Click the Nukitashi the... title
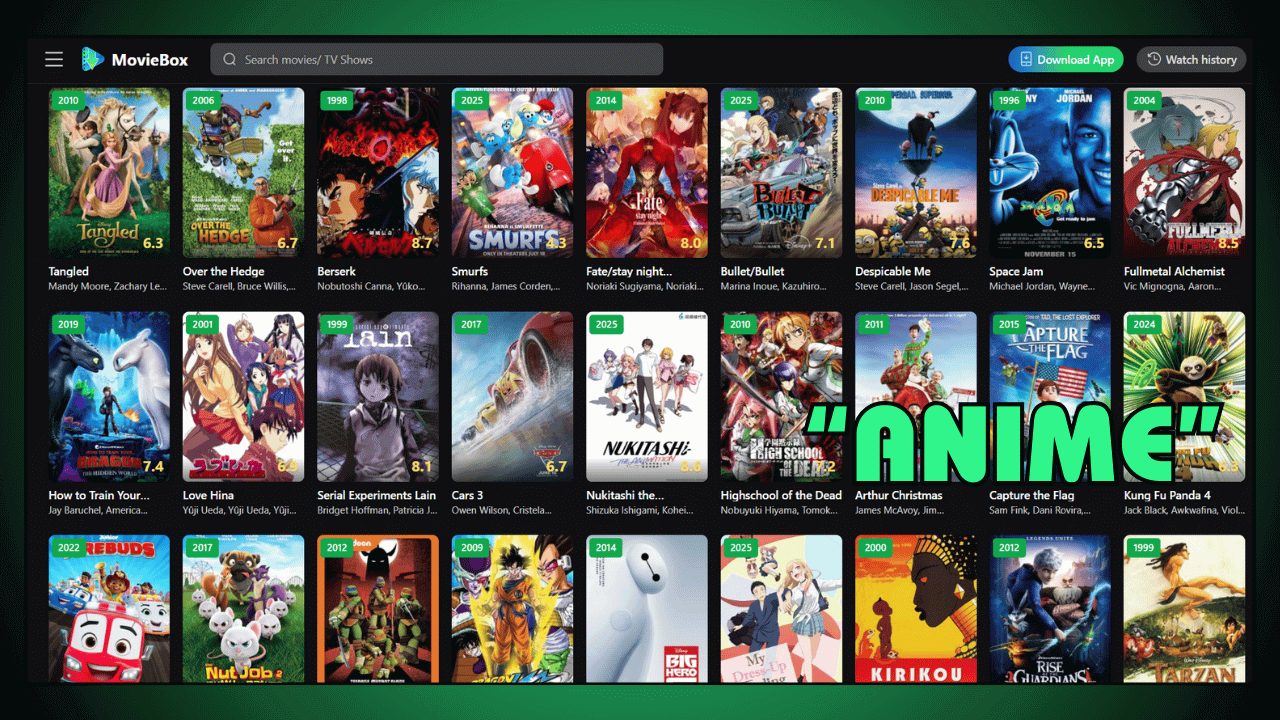This screenshot has width=1280, height=720. pyautogui.click(x=625, y=495)
